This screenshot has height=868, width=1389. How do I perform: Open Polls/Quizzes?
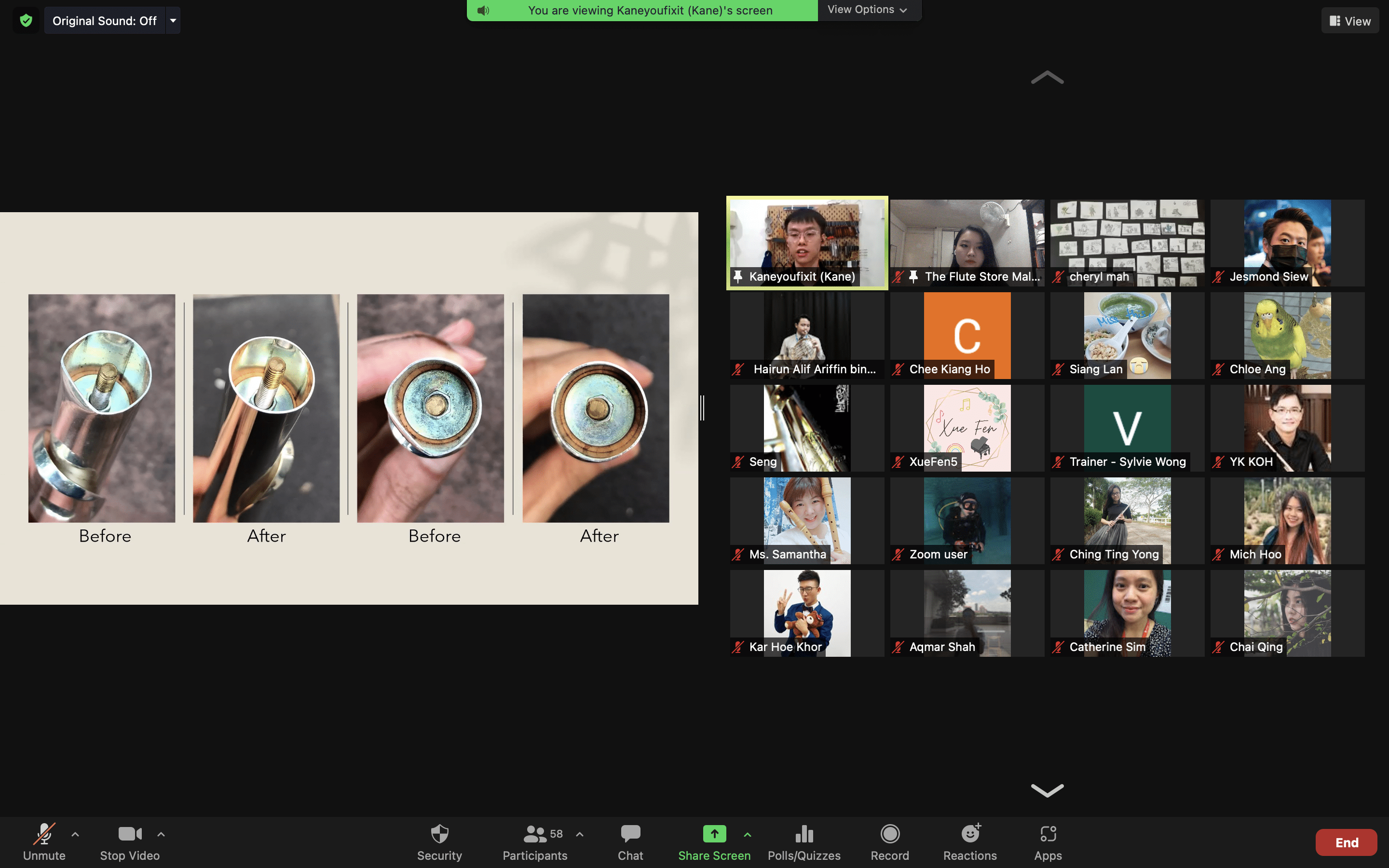pos(803,841)
